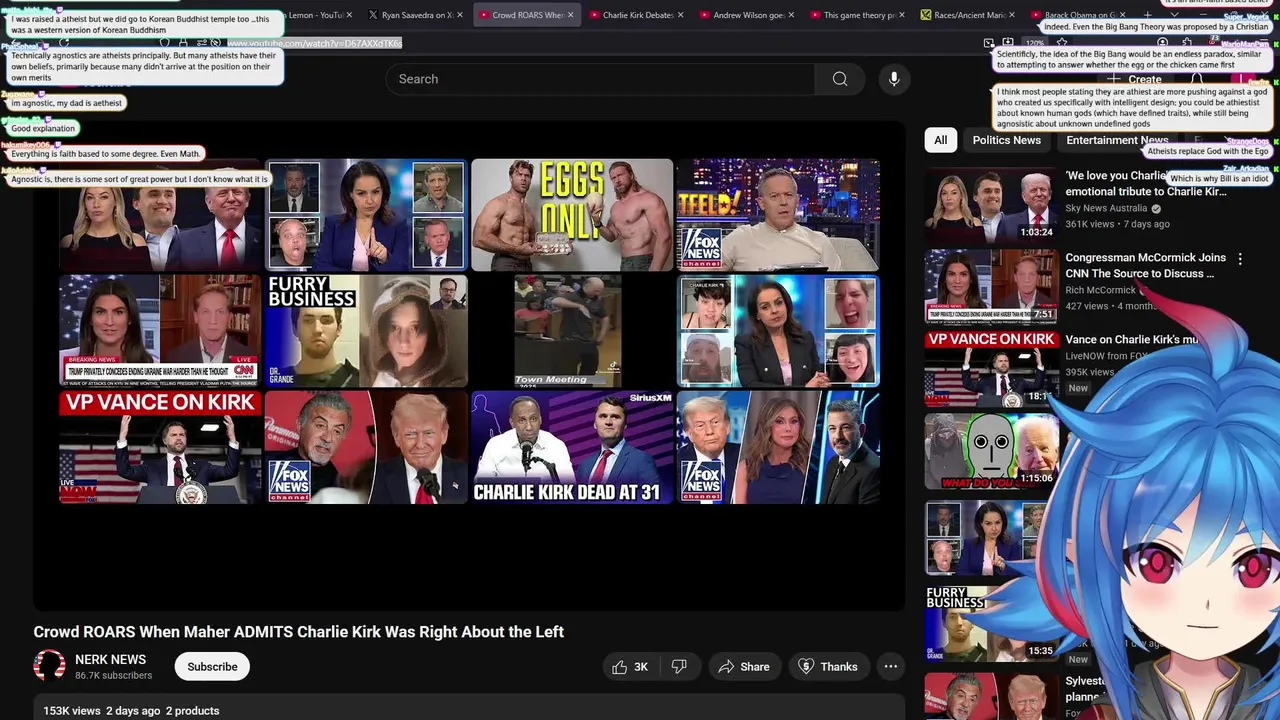Click the '153K views' text below the video

click(x=72, y=711)
